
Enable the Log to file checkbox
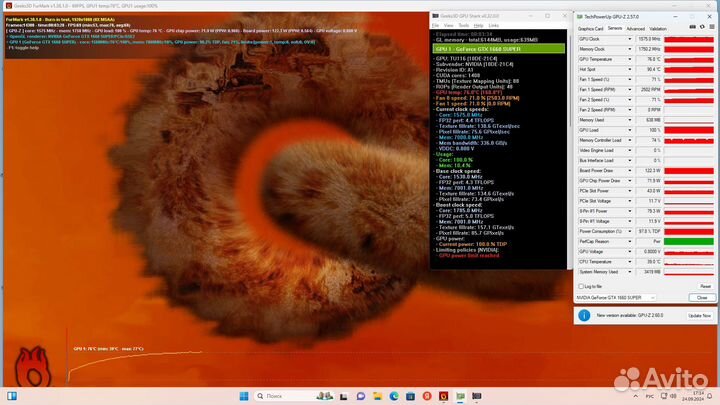[581, 285]
